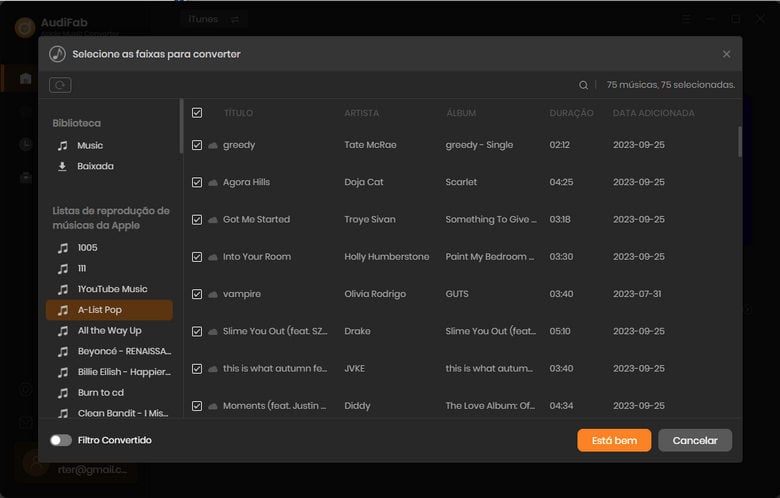Screen dimensions: 780x498
Task: Uncheck the vampire track checkbox
Action: coord(197,294)
